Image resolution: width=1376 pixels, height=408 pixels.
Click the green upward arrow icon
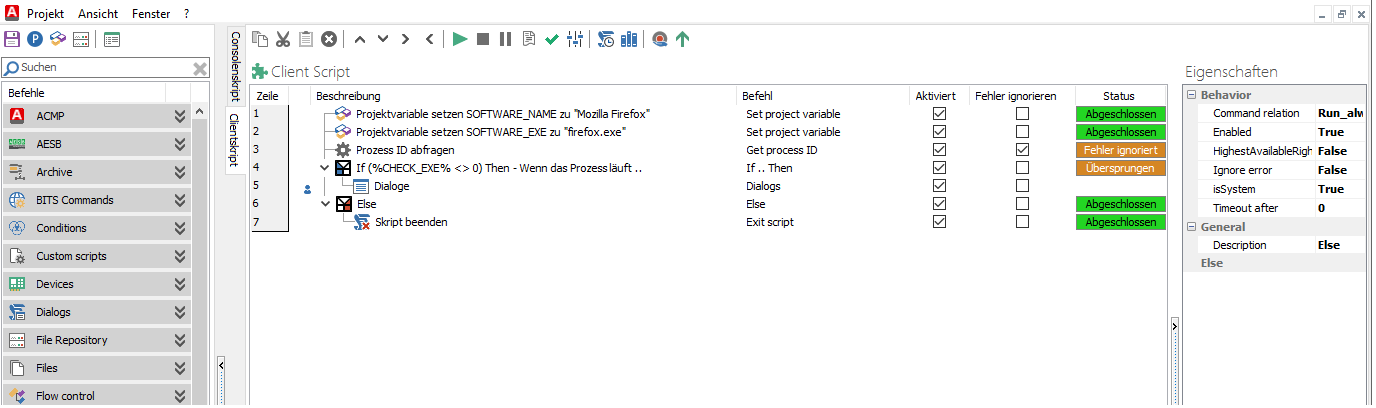tap(683, 39)
